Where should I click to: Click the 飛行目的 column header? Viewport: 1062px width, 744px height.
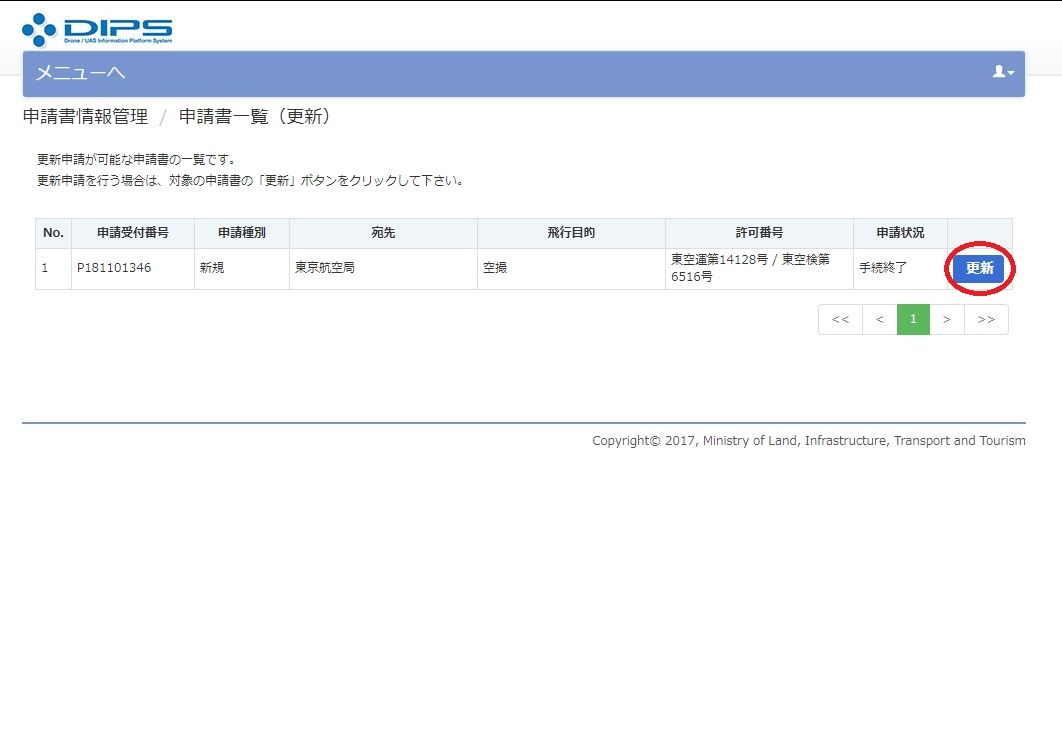coord(571,233)
